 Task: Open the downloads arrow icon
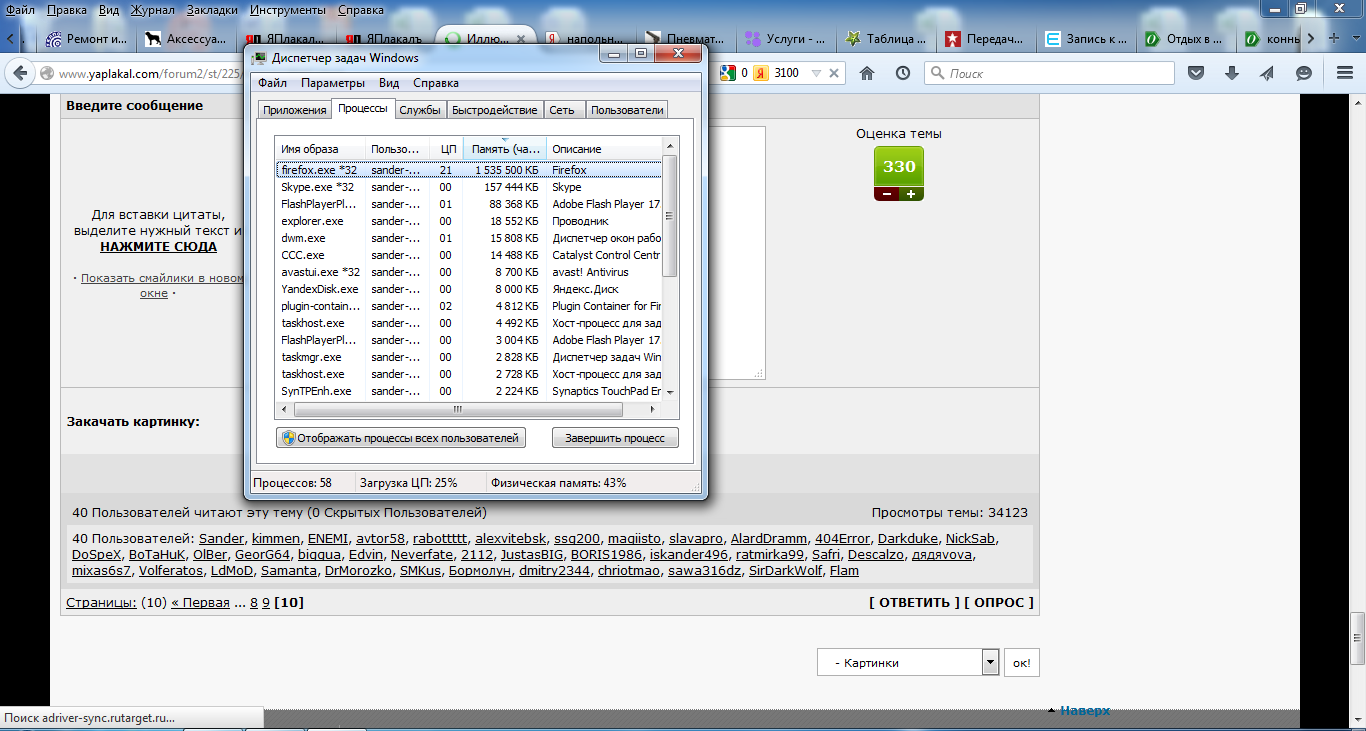[x=1231, y=73]
